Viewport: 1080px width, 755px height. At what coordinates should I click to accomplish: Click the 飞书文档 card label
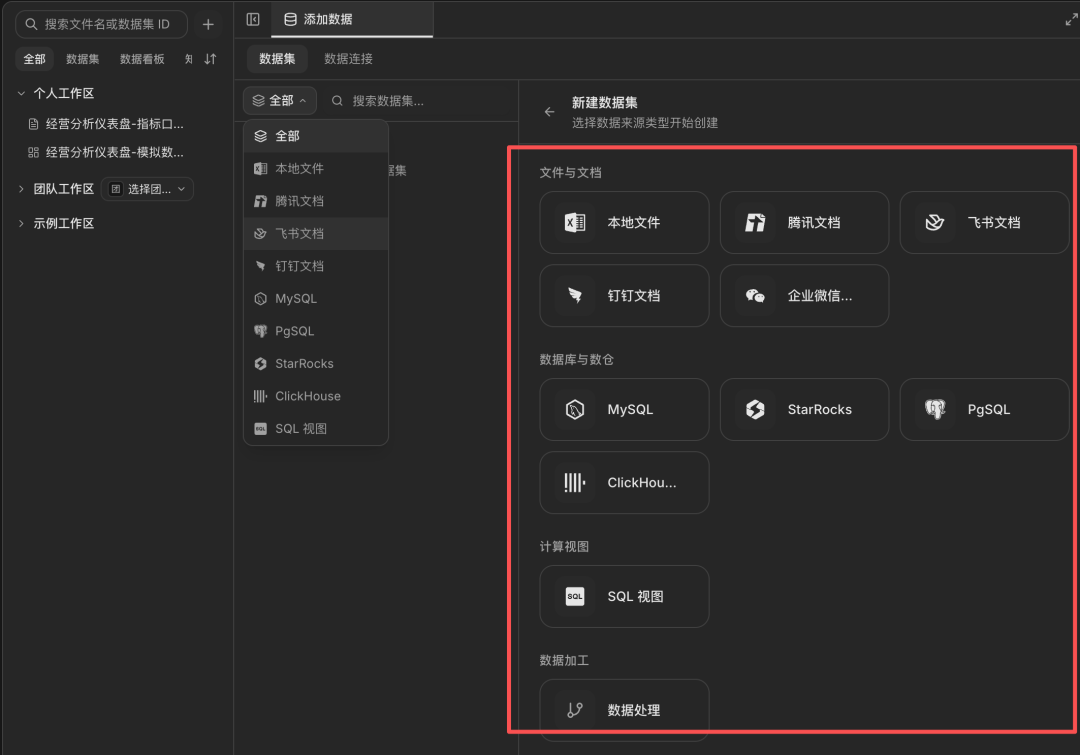pos(994,223)
